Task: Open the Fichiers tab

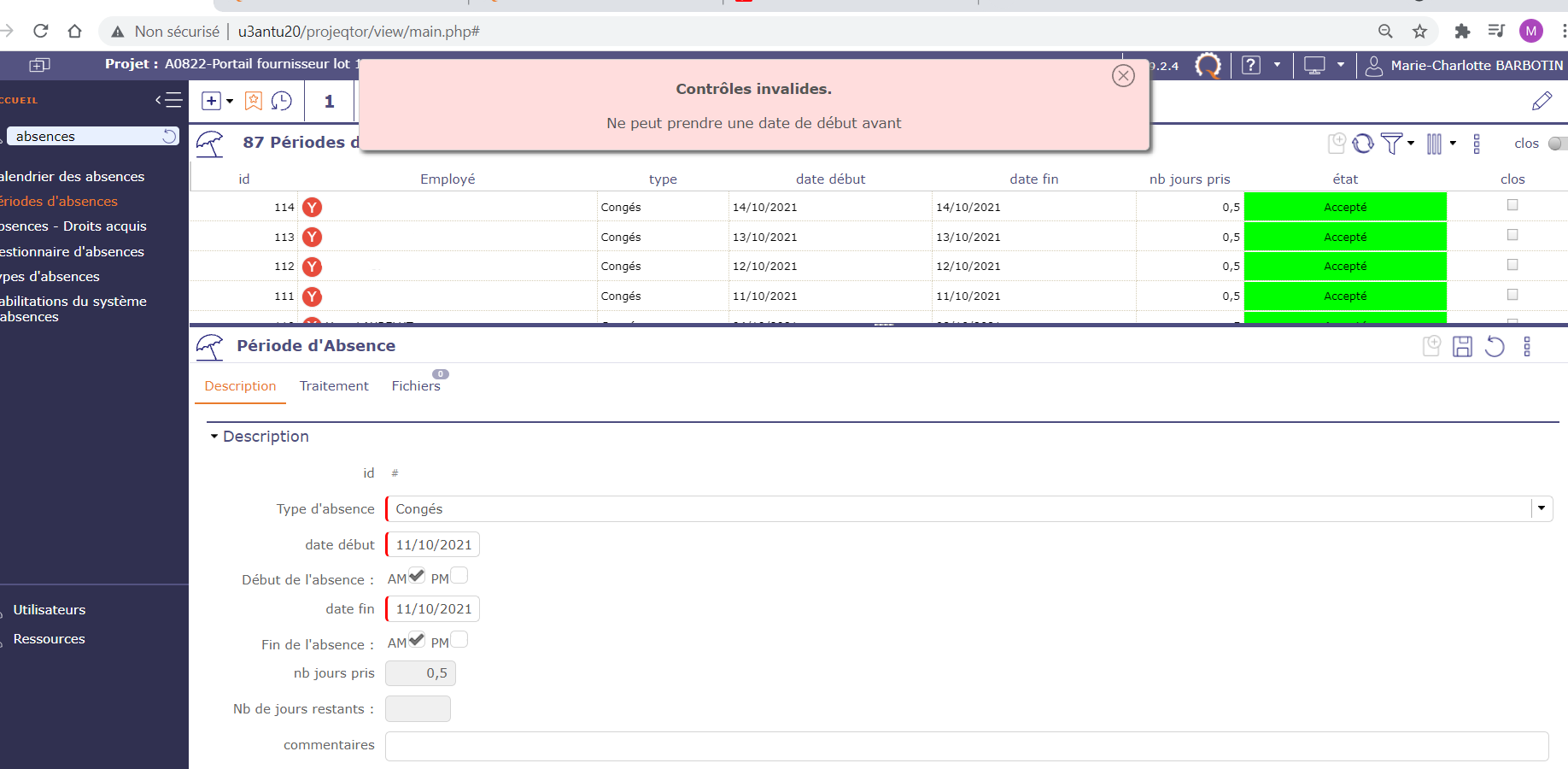Action: [x=416, y=386]
